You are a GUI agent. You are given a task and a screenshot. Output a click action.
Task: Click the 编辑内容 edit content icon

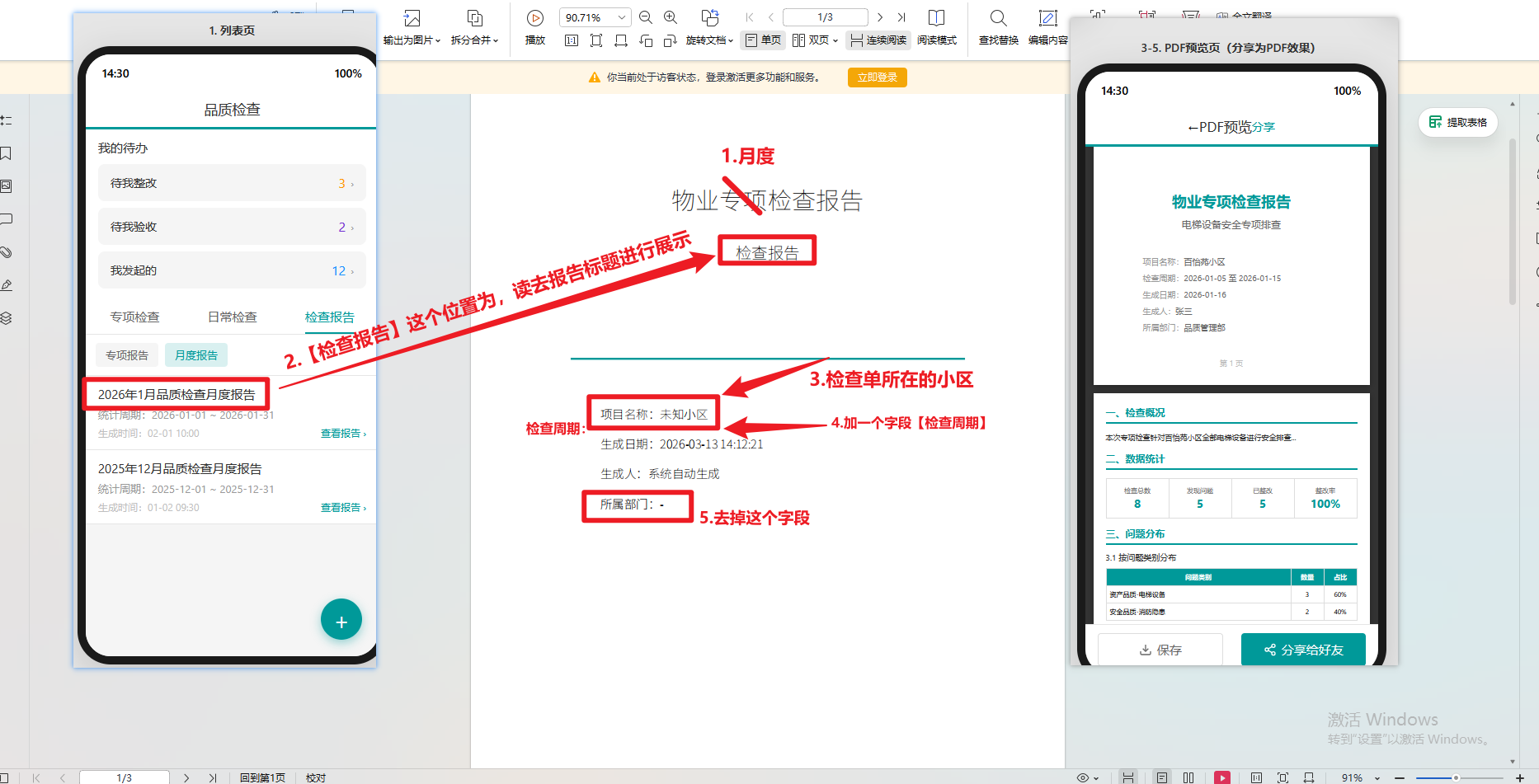pyautogui.click(x=1047, y=27)
